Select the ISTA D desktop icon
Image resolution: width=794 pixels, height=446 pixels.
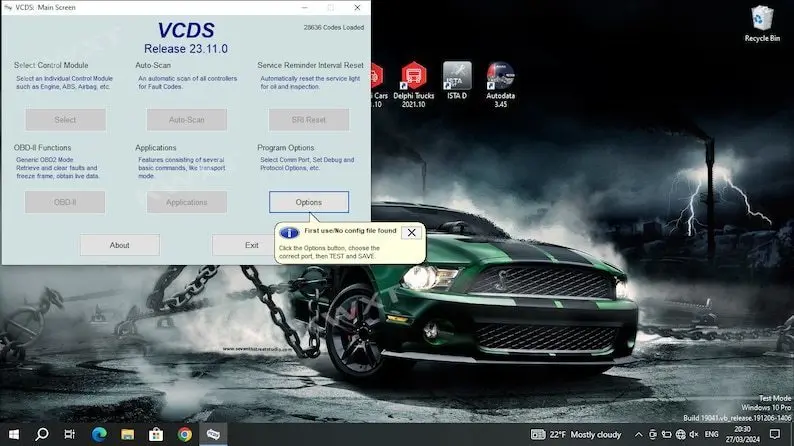click(x=457, y=80)
